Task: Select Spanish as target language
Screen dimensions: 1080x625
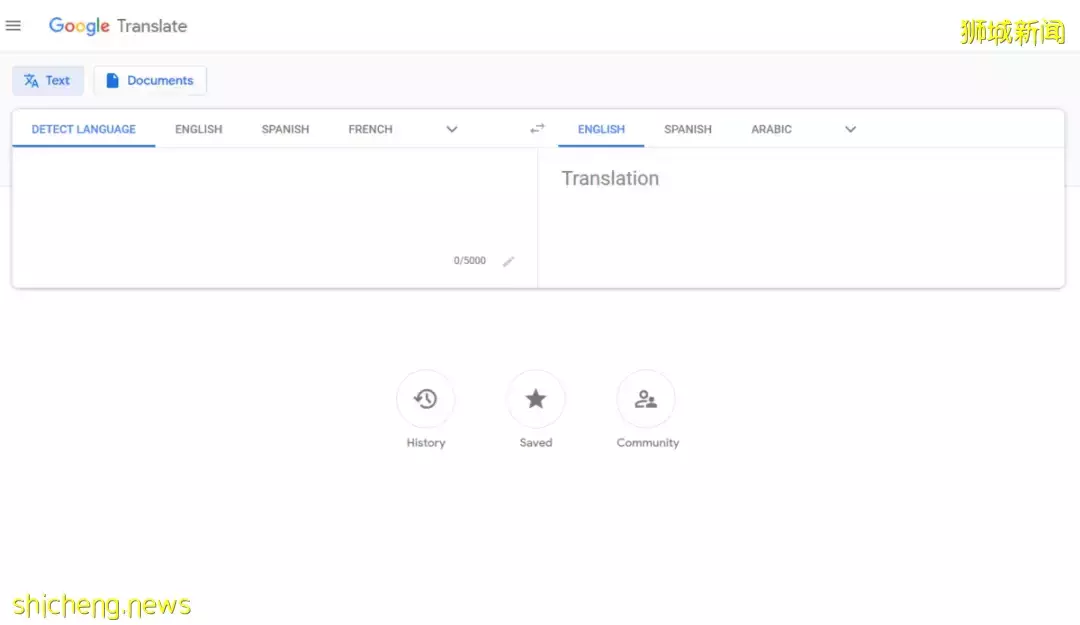Action: click(688, 129)
